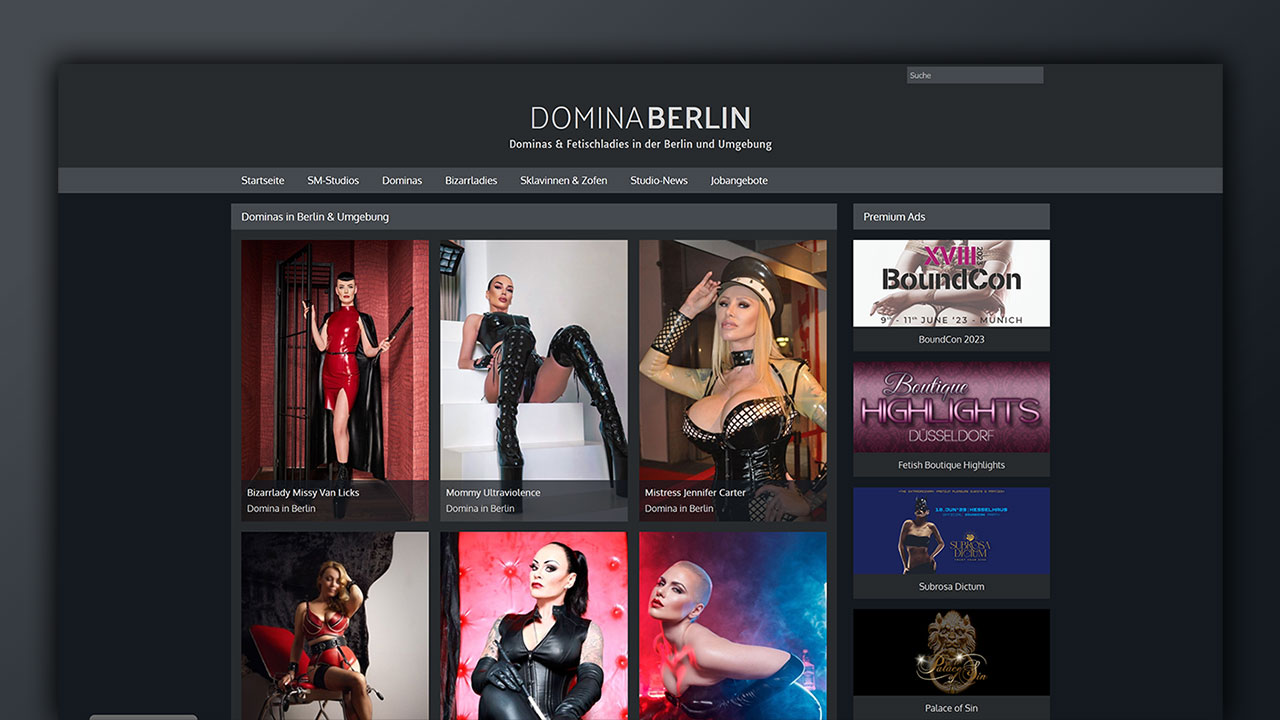Screen dimensions: 1280x720
Task: Select Mistress Jennifer Carter profile picture
Action: (732, 370)
